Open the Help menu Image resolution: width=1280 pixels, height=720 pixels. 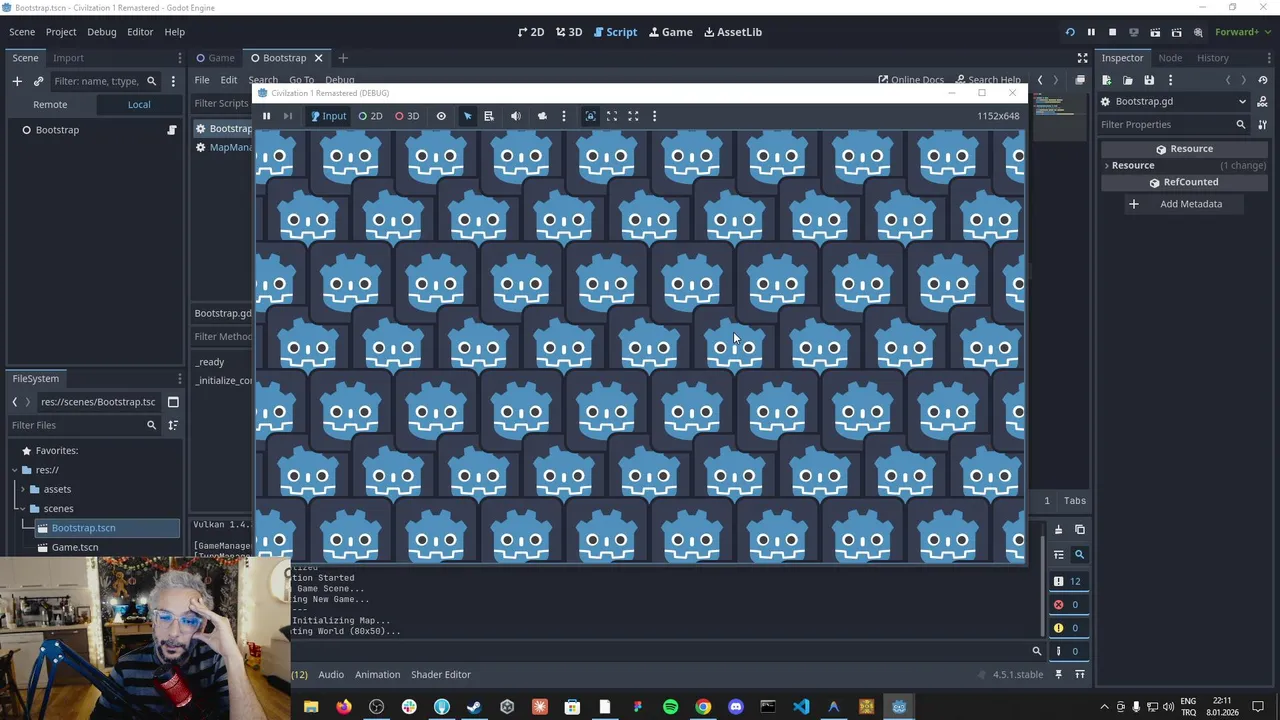click(x=174, y=32)
